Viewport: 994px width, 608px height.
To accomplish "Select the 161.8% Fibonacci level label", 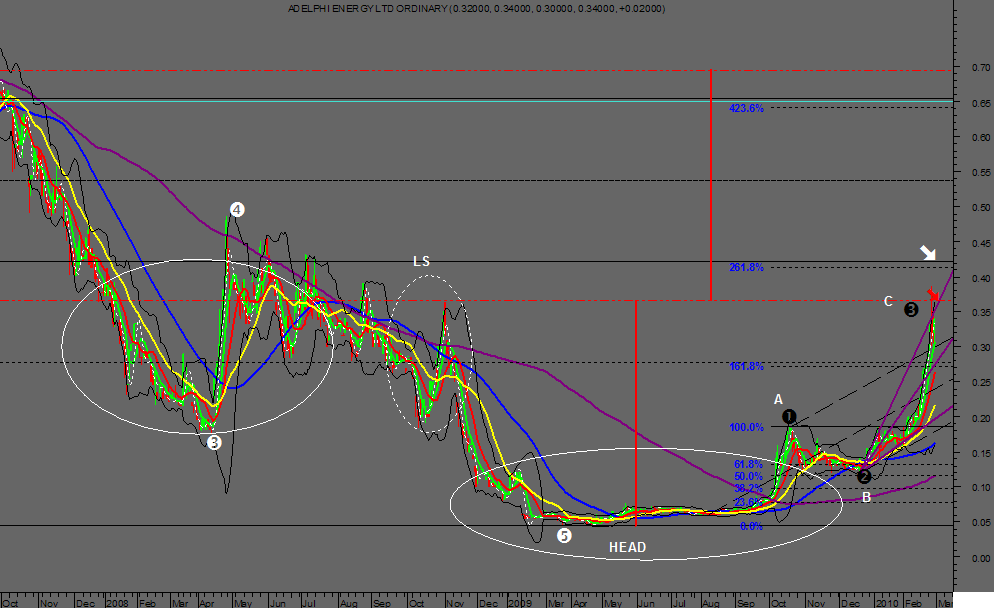I will [746, 366].
